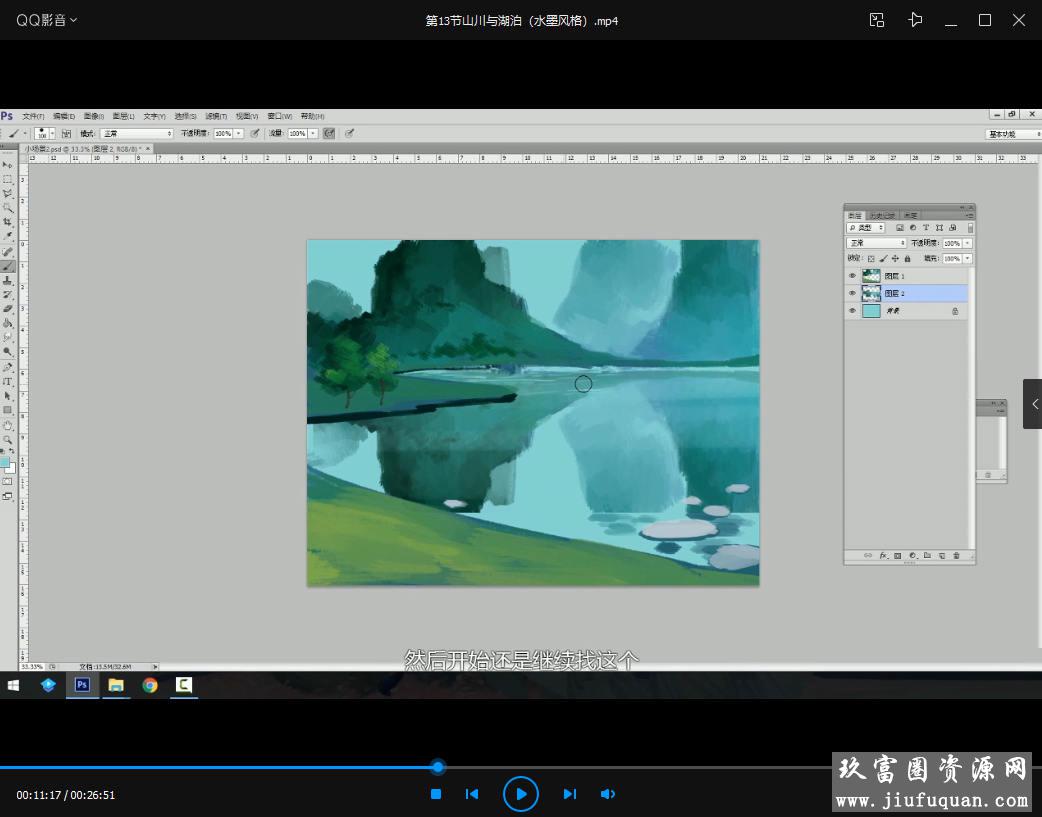Open the brush mode 正常 dropdown

point(137,134)
